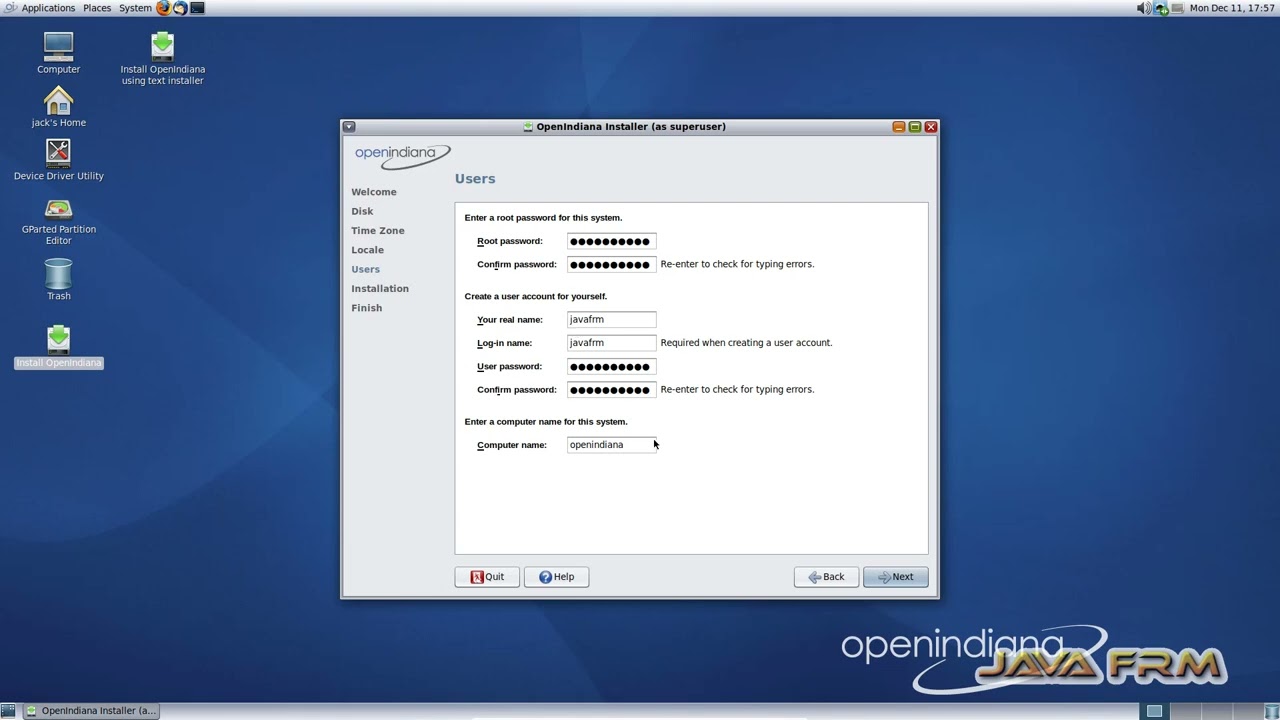Open the Trash desktop icon
This screenshot has height=720, width=1280.
58,279
